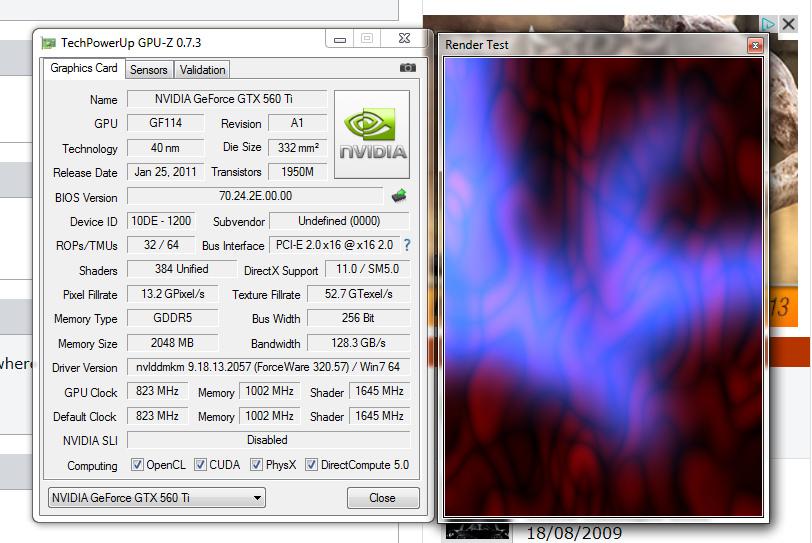812x543 pixels.
Task: Click the BIOS save chip icon
Action: point(399,196)
